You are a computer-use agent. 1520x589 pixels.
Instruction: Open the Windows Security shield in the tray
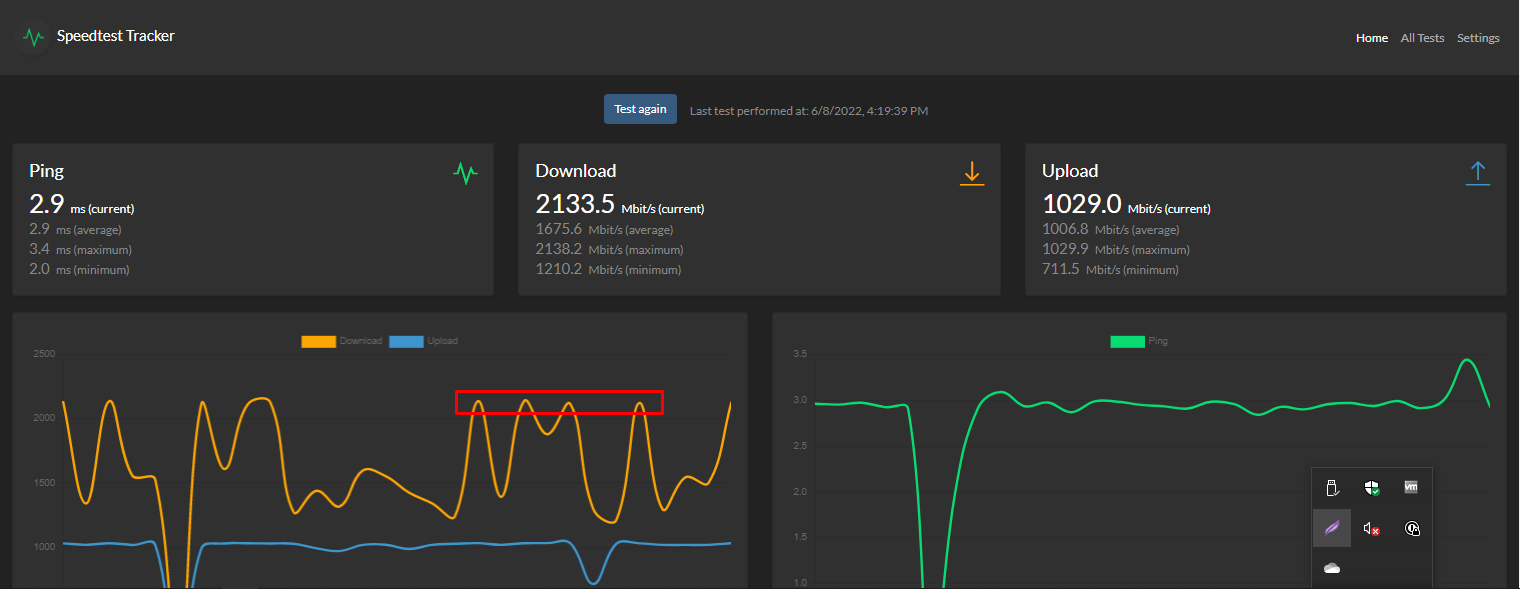tap(1371, 487)
